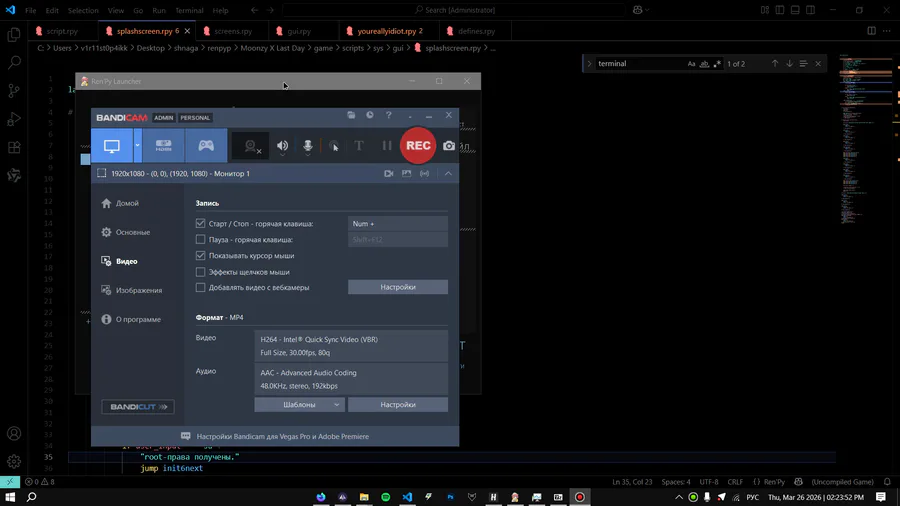Open the speaker sound settings in Bandicam
Viewport: 900px width, 506px height.
(282, 146)
